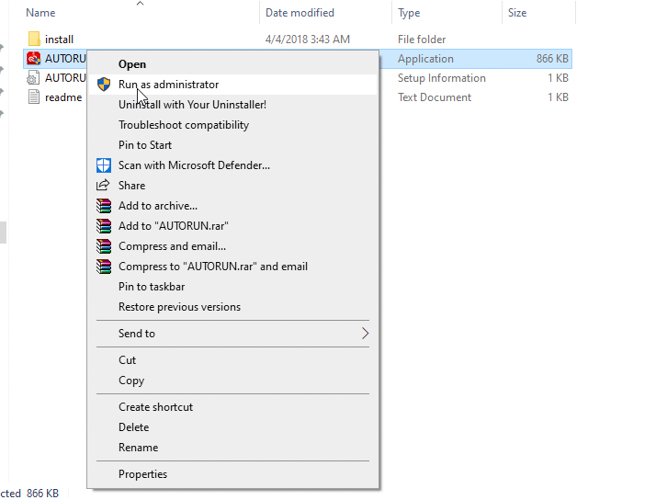
Task: Click the WinRAR icon beside Add to archive
Action: (103, 206)
